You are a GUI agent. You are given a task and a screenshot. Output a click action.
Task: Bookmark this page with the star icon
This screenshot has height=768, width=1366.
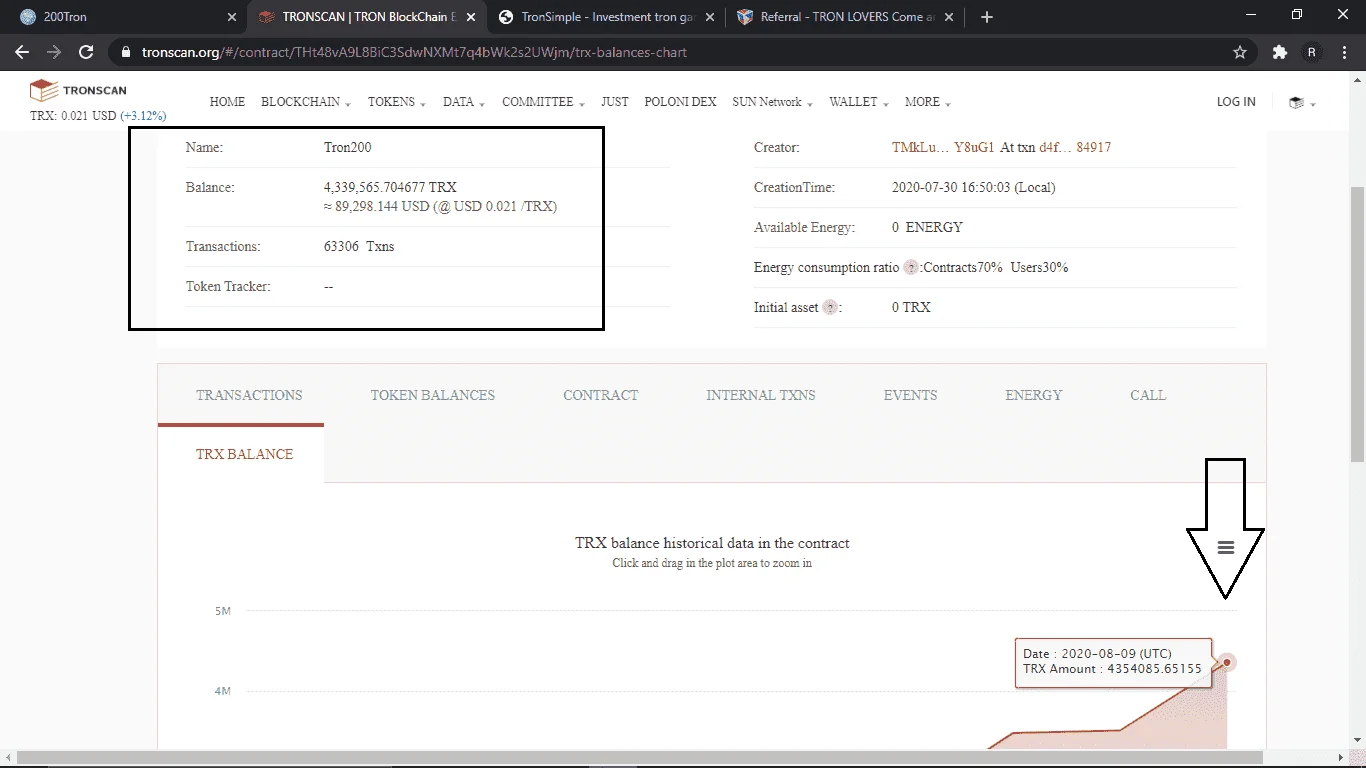click(1240, 52)
